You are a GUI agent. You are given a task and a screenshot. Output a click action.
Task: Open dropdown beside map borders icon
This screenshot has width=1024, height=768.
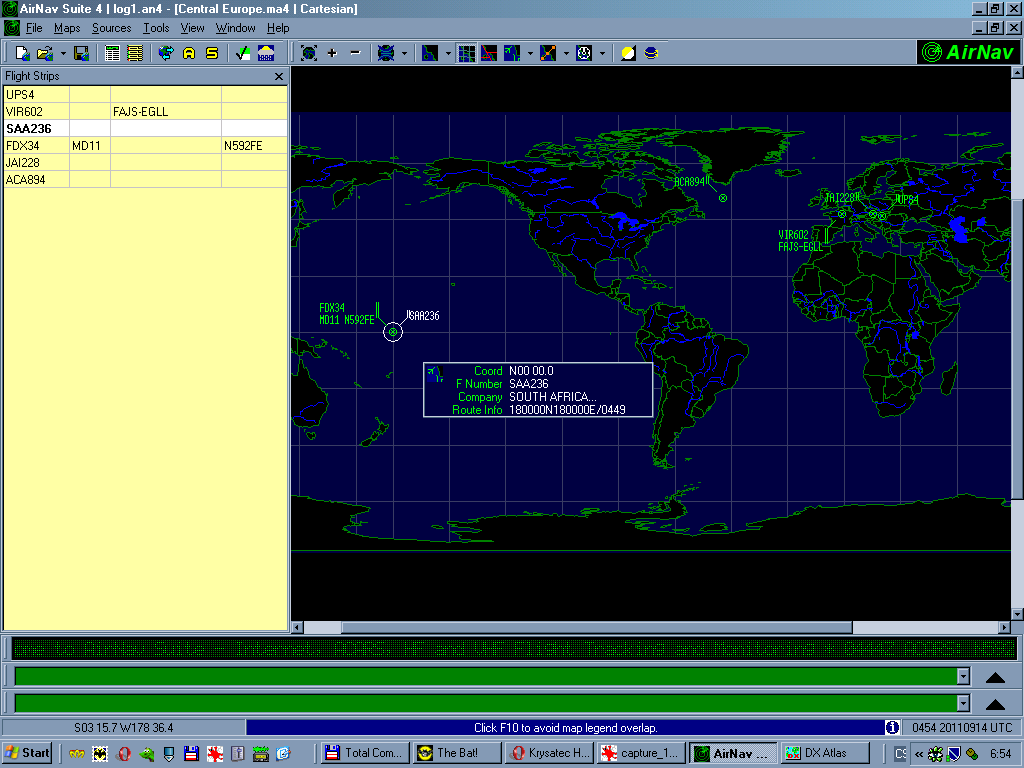448,53
